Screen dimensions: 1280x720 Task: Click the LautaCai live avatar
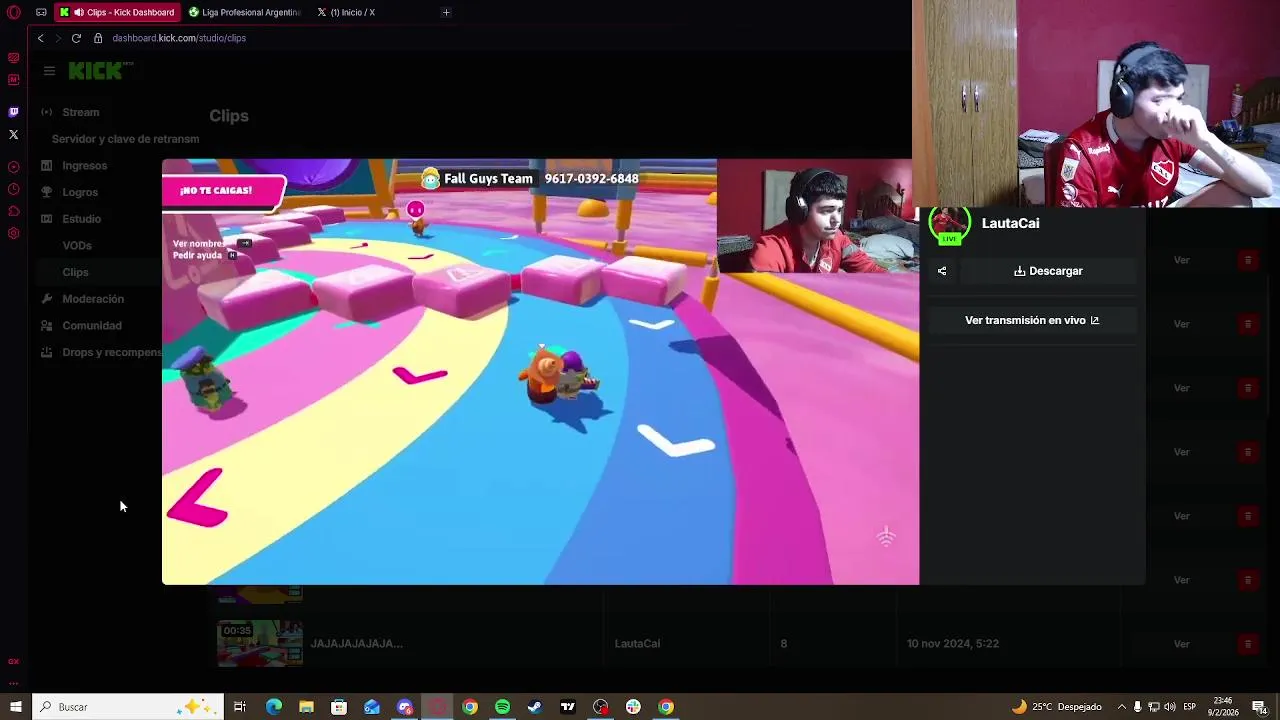point(949,224)
